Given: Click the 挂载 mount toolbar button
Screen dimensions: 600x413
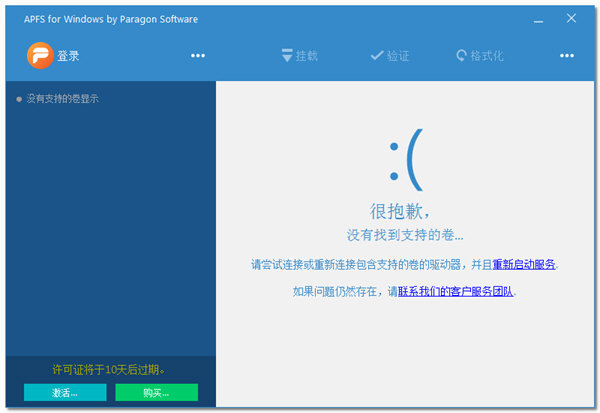Looking at the screenshot, I should [300, 56].
